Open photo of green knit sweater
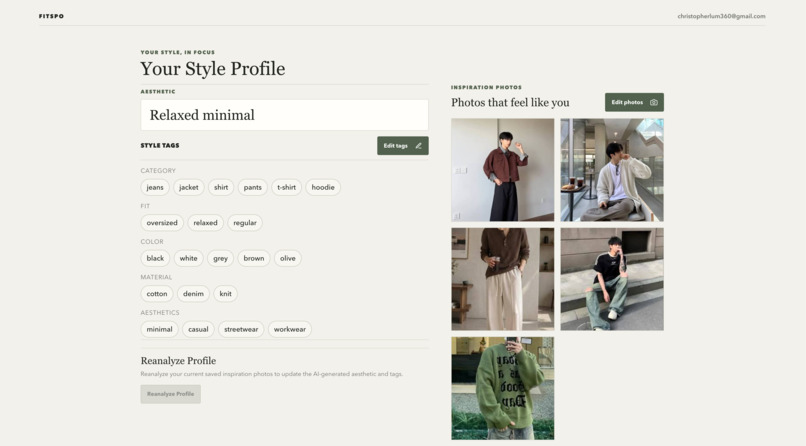The width and height of the screenshot is (806, 446). coord(503,388)
